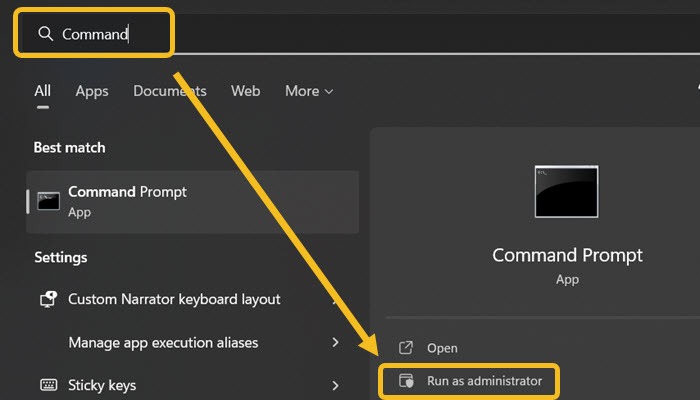
Task: Switch to the Documents tab
Action: pos(170,91)
